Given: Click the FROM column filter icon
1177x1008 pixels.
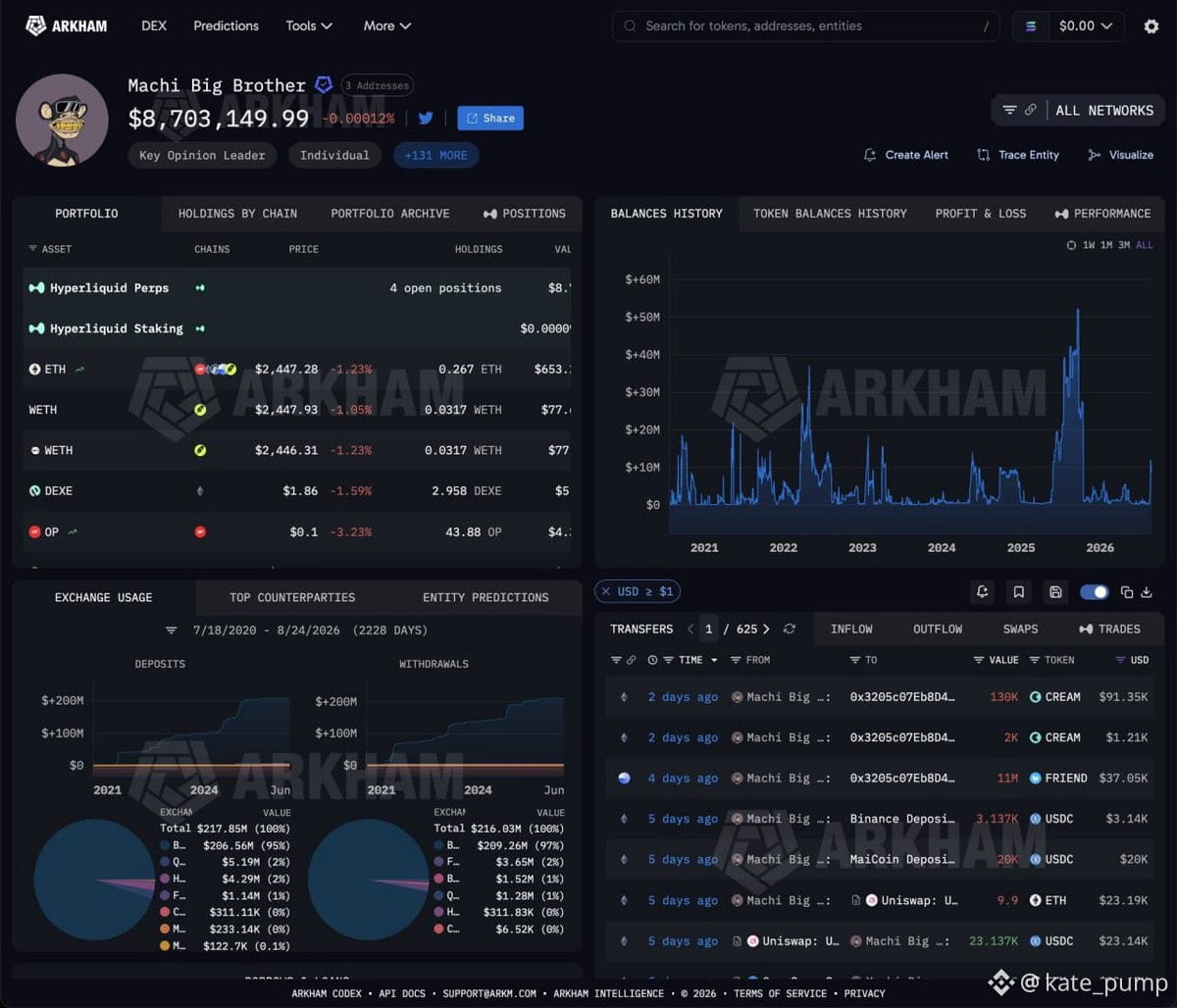Looking at the screenshot, I should (x=737, y=660).
